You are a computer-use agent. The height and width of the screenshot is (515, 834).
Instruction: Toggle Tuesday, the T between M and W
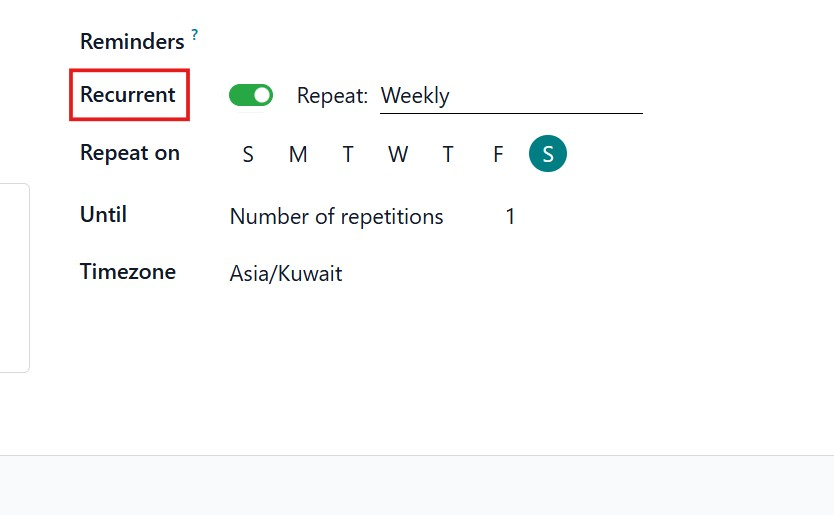(348, 154)
